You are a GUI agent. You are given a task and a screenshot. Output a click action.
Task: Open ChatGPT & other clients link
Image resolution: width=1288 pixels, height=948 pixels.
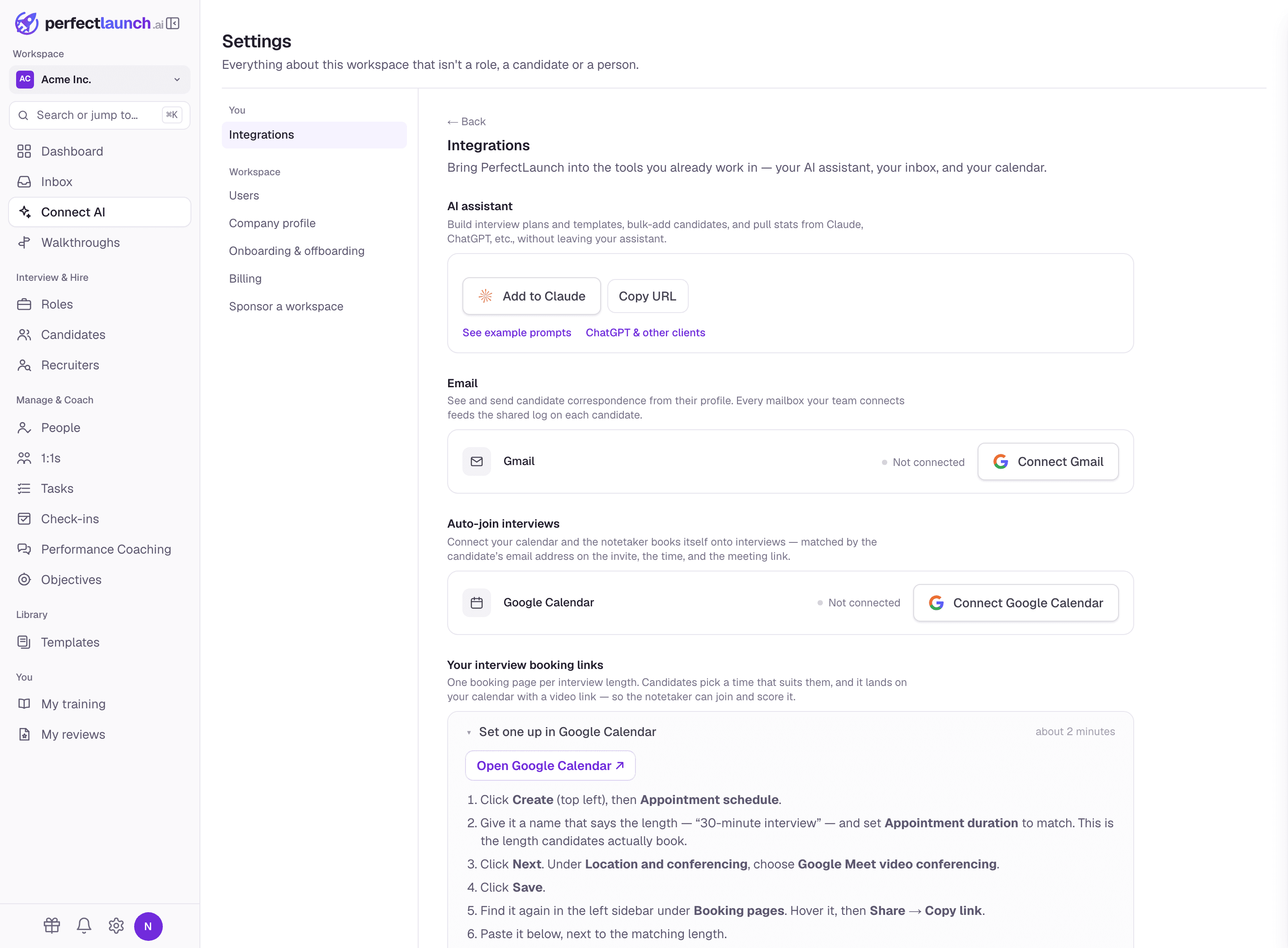click(x=645, y=333)
